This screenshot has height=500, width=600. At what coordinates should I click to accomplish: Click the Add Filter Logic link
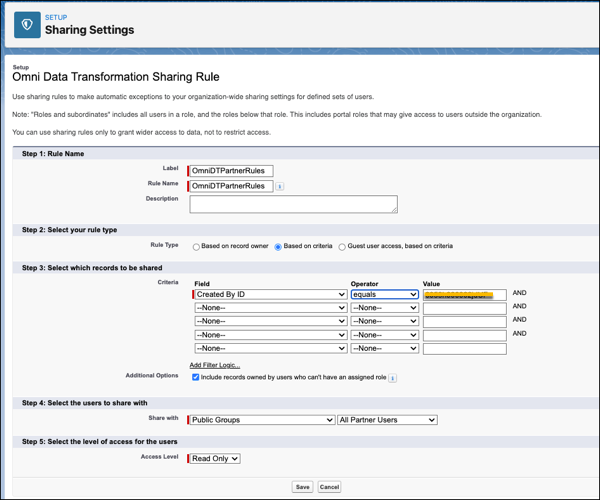[215, 365]
